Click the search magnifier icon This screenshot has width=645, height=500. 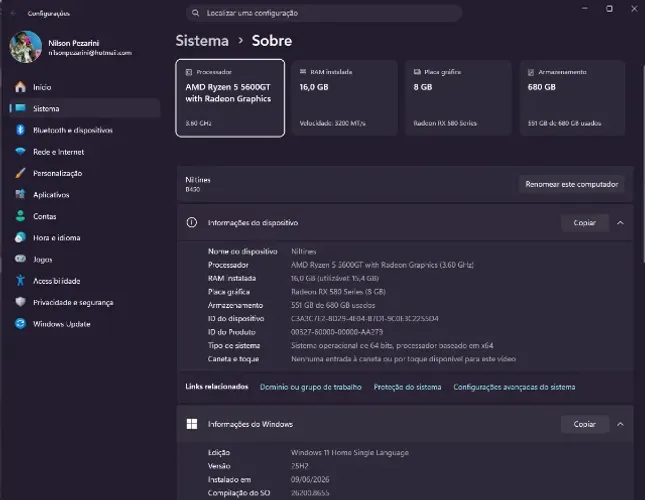point(195,13)
